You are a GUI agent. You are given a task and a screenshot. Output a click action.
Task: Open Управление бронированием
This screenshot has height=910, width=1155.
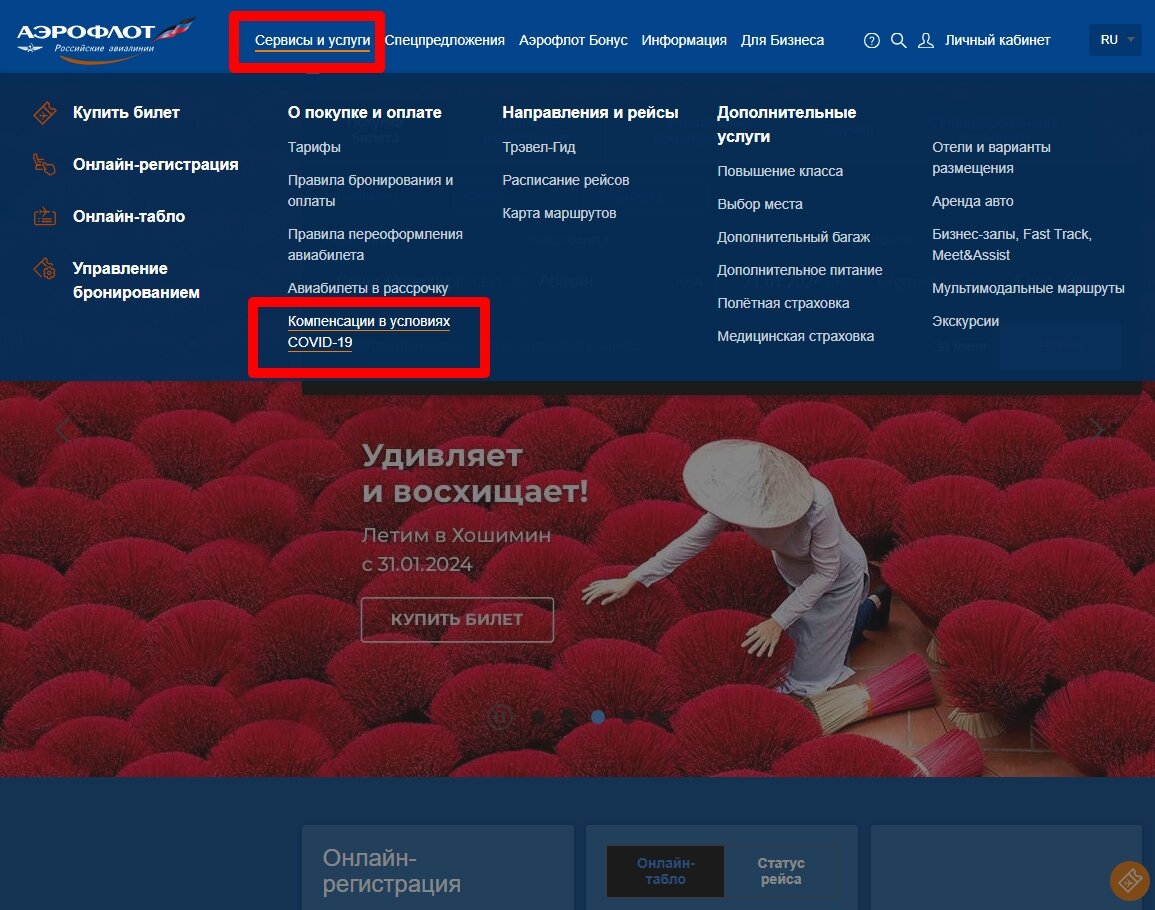136,280
